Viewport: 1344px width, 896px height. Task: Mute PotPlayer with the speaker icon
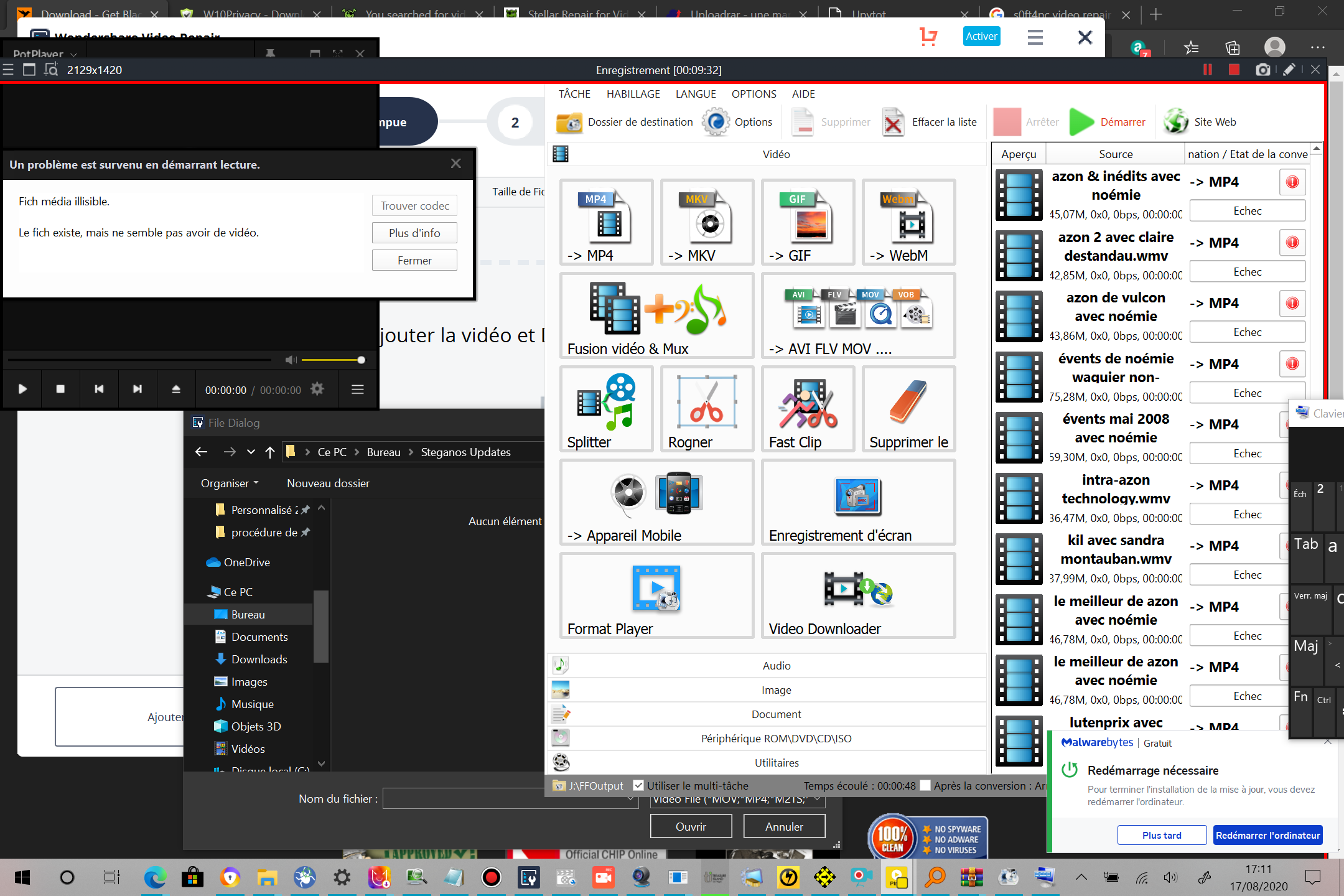coord(291,360)
